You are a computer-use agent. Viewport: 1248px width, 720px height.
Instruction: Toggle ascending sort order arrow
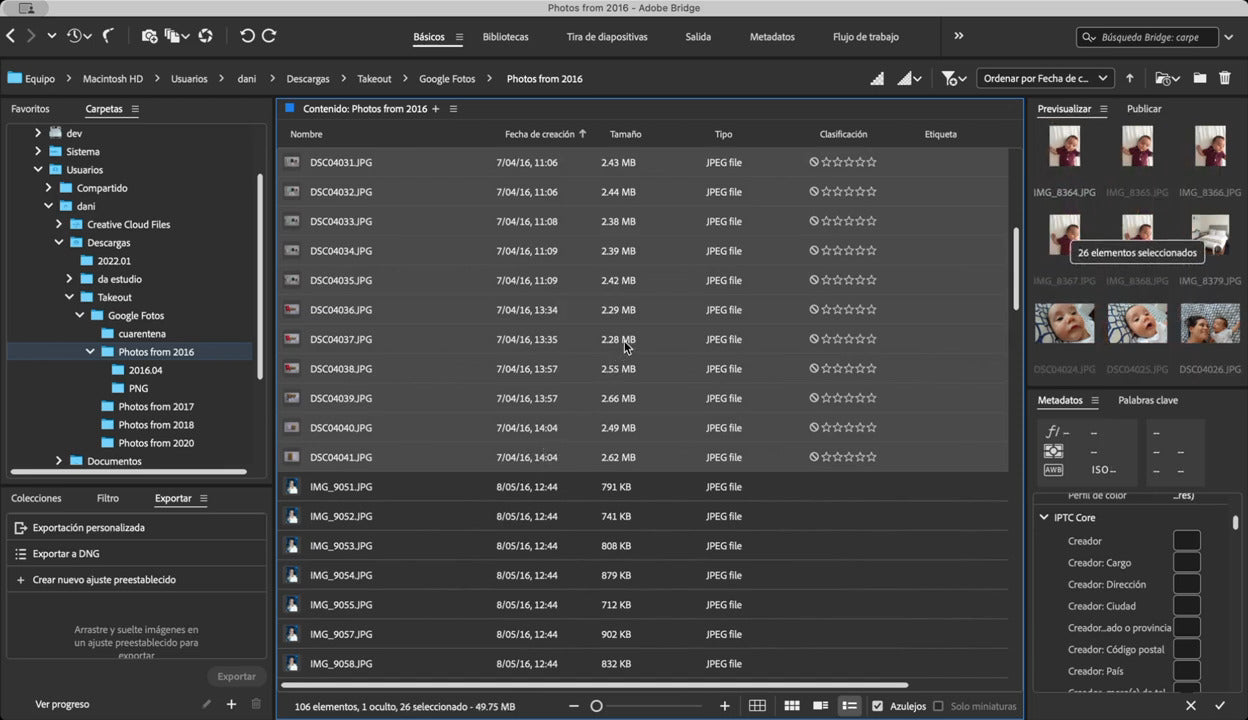tap(1130, 78)
